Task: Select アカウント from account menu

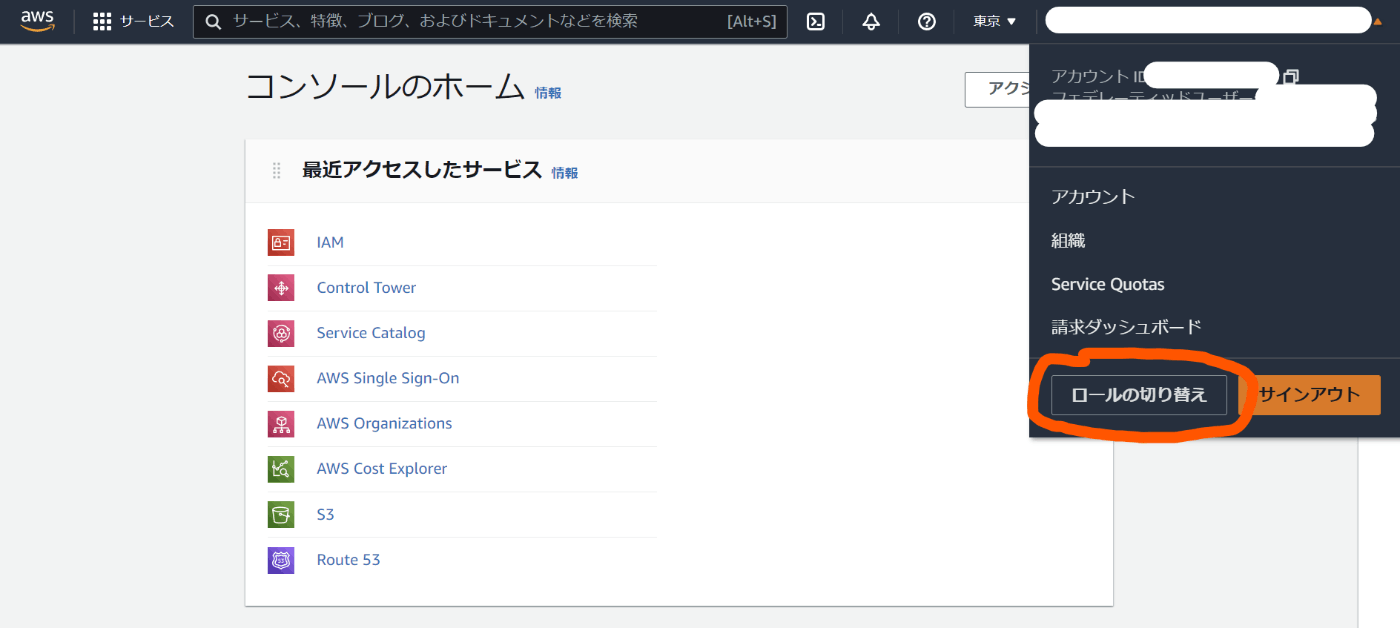Action: click(x=1093, y=196)
